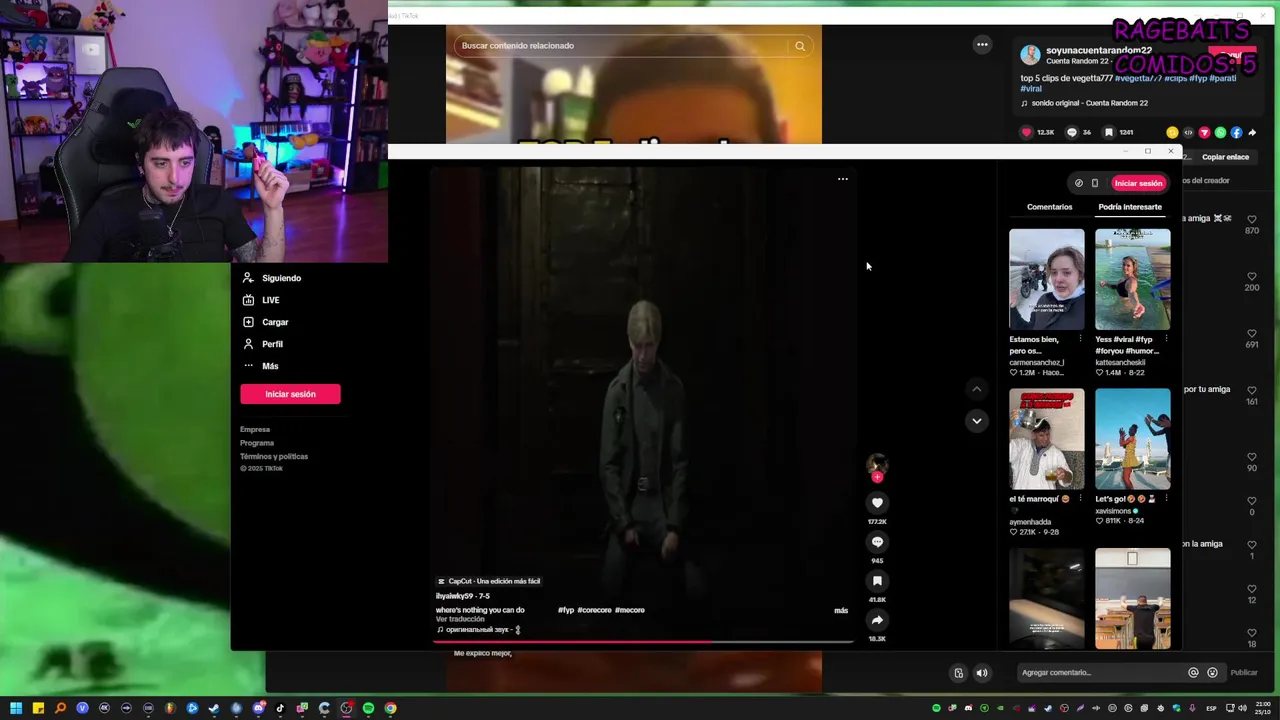
Task: Click Copiar enlace button
Action: click(1225, 157)
